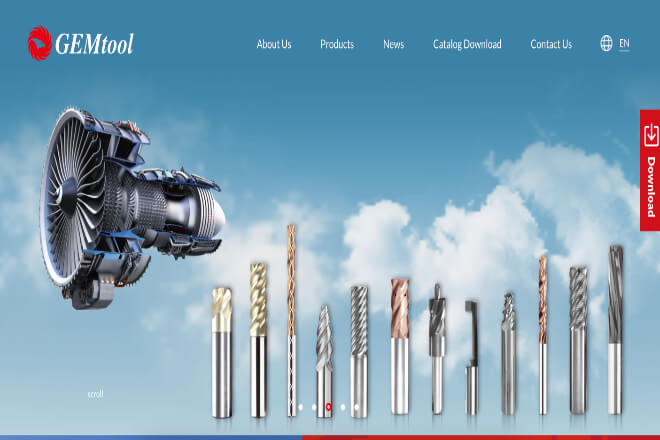Select the fifth carousel slide dot
Viewport: 660px width, 440px height.
pos(357,407)
